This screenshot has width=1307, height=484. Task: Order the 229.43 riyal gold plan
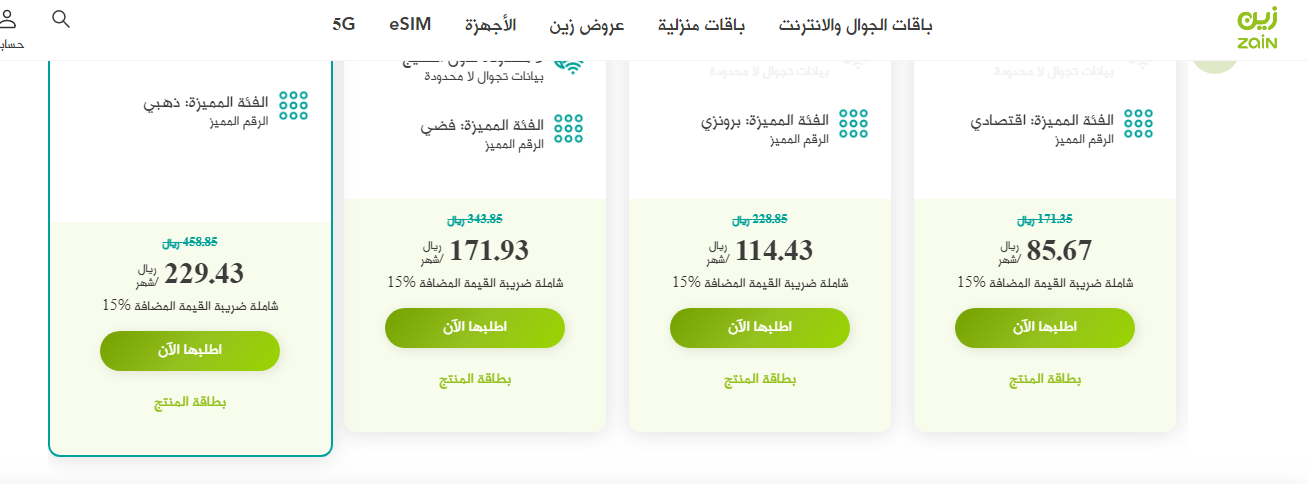pyautogui.click(x=189, y=351)
